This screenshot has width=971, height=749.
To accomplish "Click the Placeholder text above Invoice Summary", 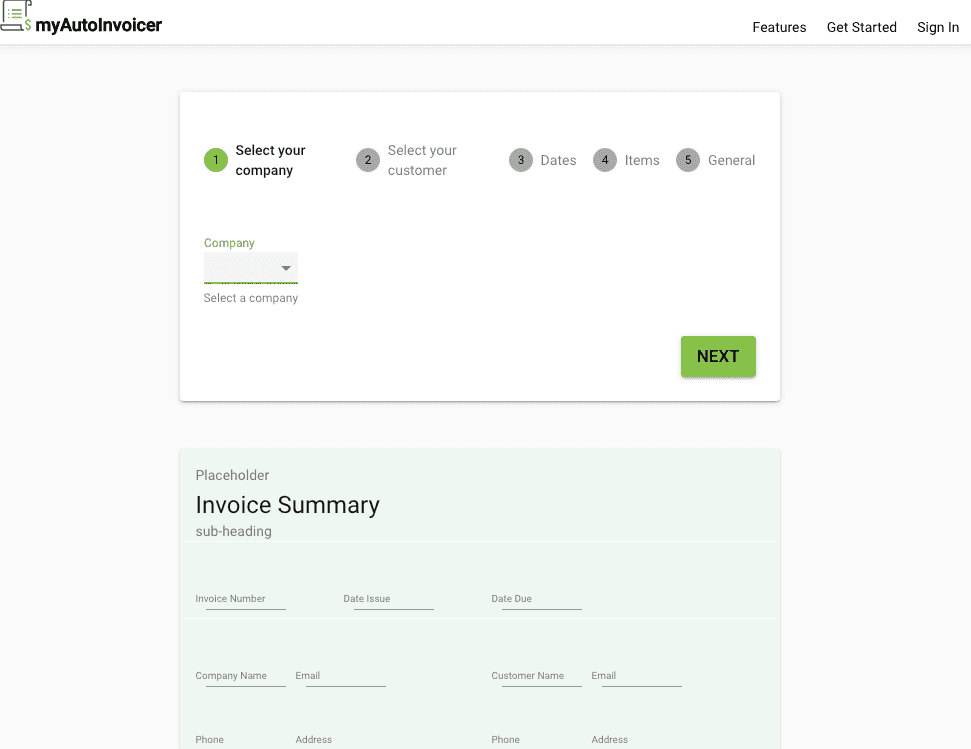I will pos(232,475).
